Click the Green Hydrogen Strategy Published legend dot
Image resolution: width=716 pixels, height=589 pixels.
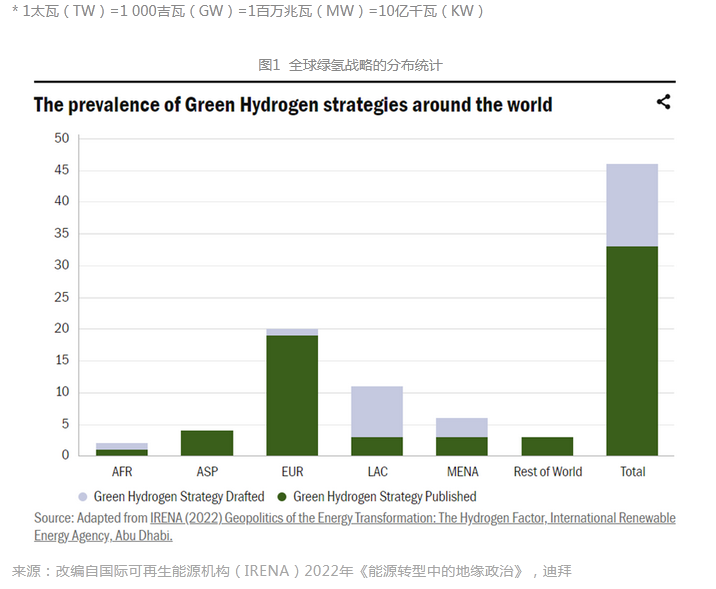282,496
